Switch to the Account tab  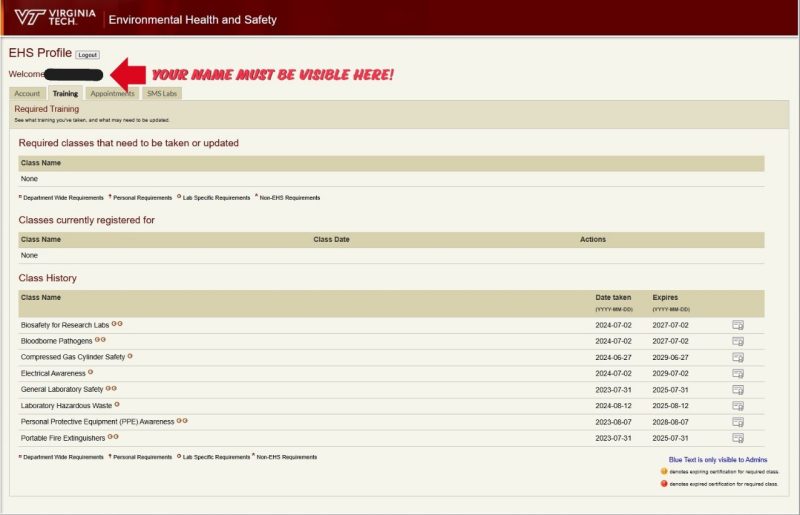tap(27, 93)
